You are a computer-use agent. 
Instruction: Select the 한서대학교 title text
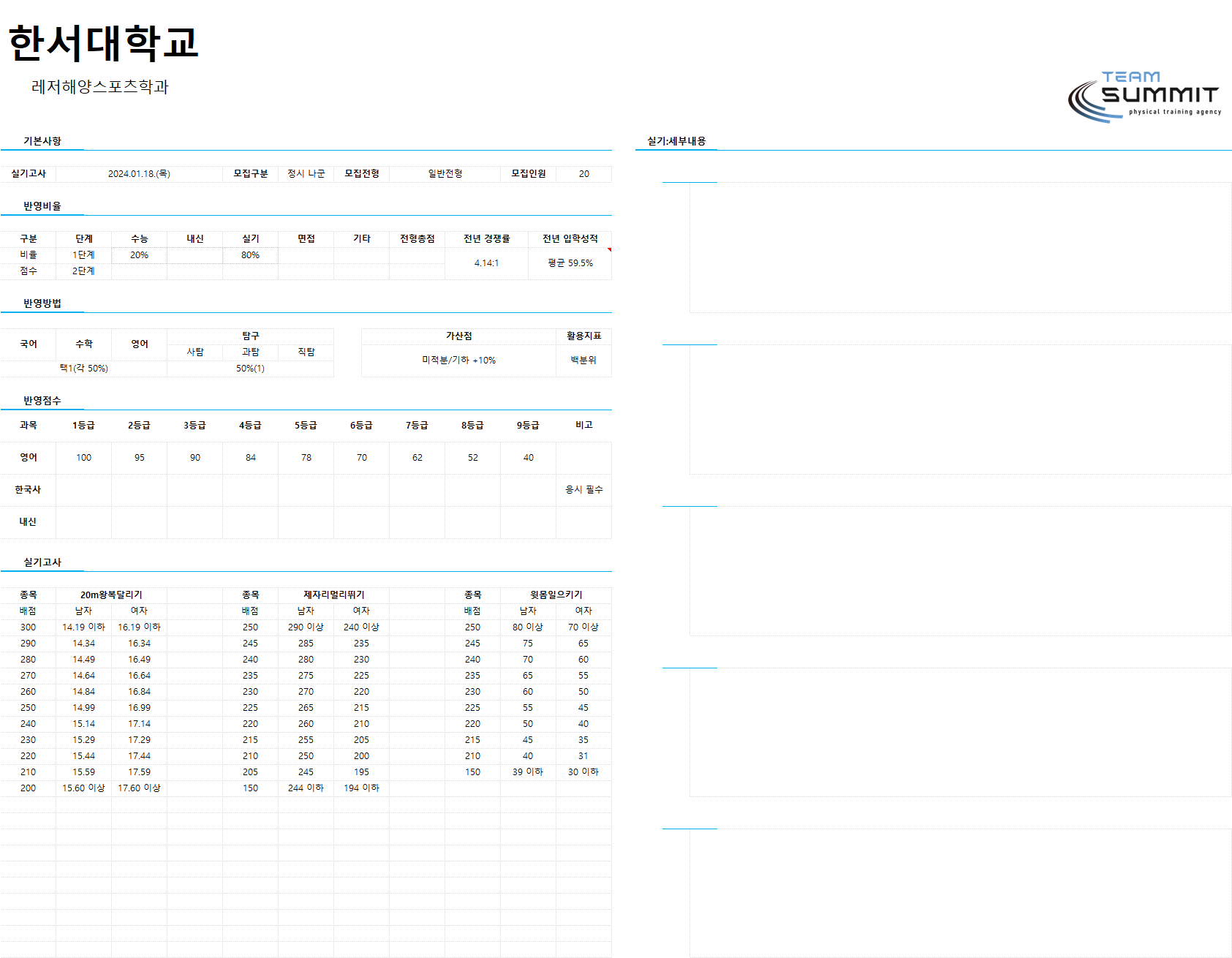click(x=103, y=42)
